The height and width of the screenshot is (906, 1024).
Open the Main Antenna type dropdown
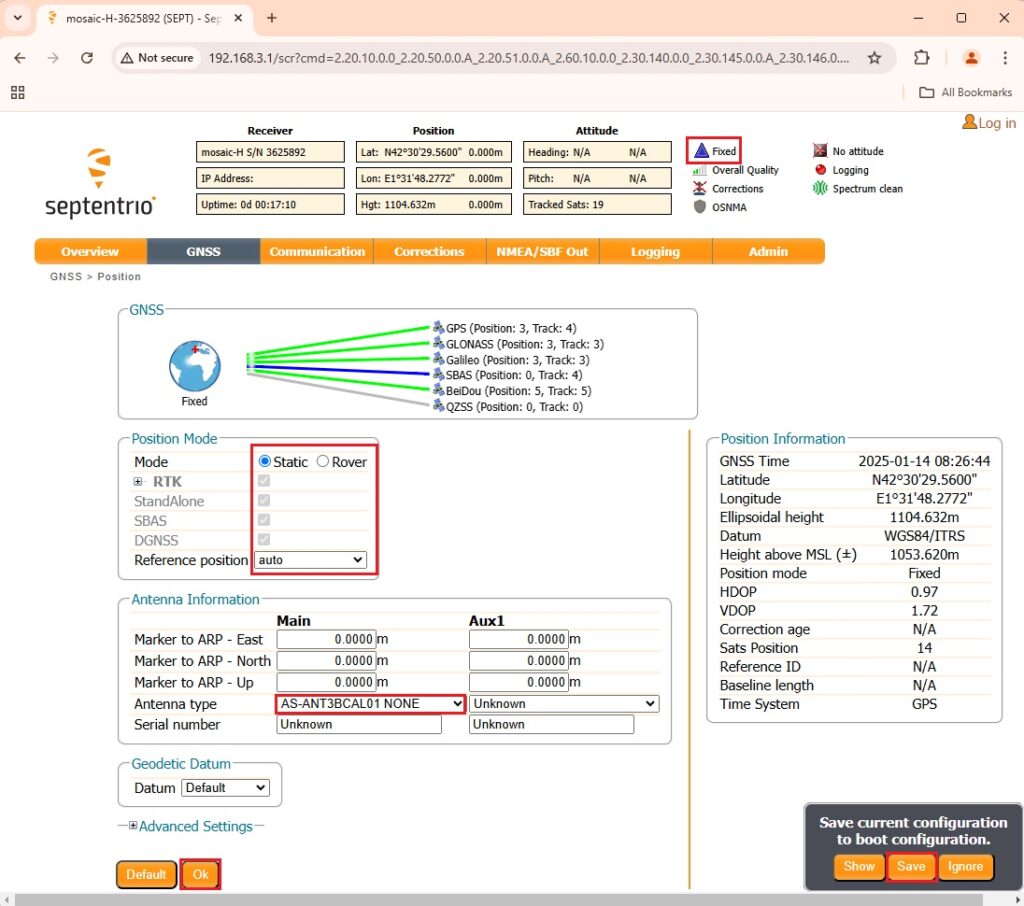click(x=370, y=703)
